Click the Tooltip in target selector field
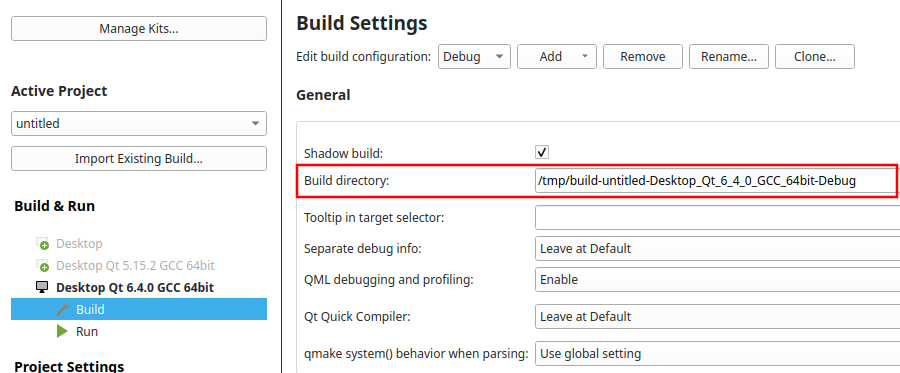 717,217
